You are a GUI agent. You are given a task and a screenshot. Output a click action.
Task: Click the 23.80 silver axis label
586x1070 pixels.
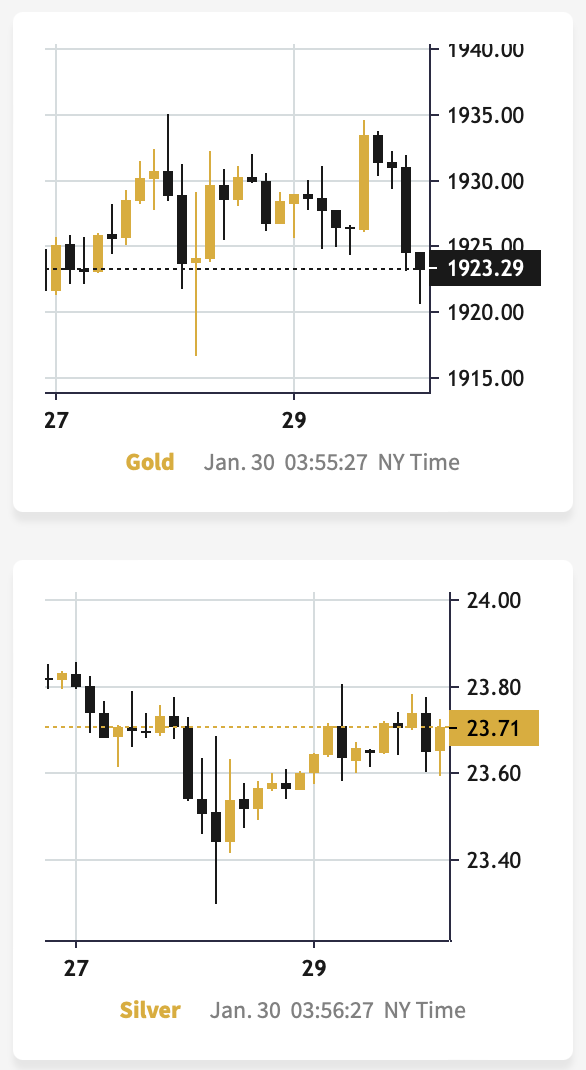494,686
